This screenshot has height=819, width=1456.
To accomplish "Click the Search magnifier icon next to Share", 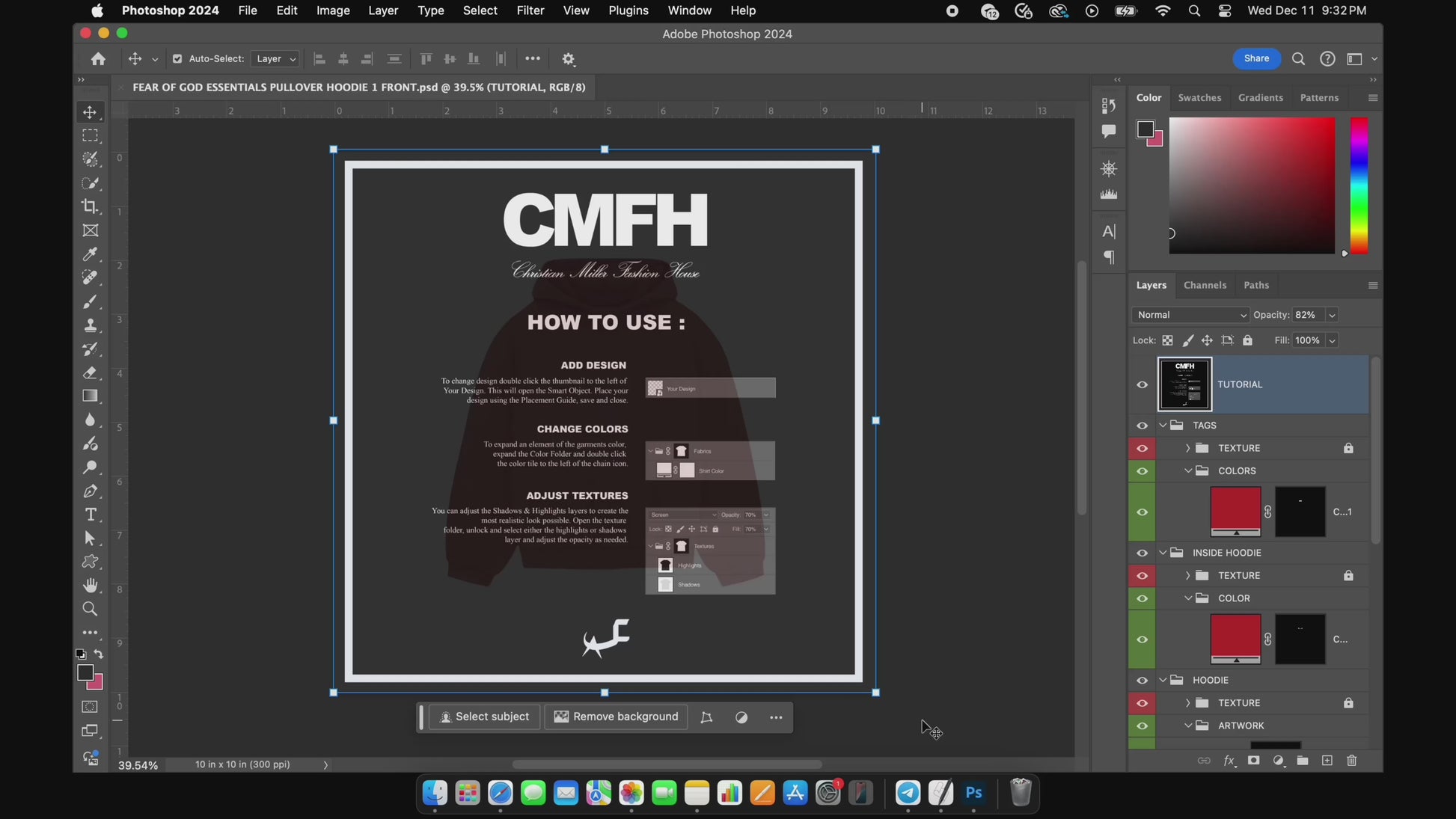I will 1298,59.
